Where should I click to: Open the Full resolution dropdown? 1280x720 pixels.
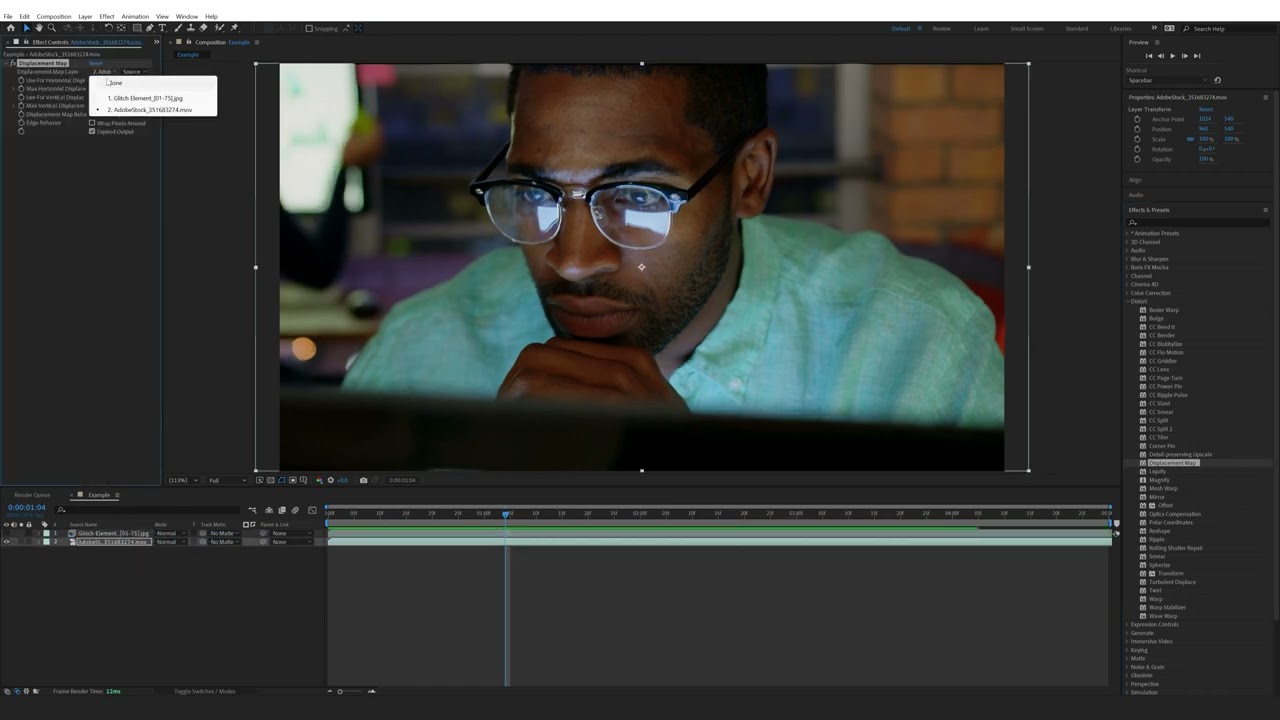pos(226,480)
